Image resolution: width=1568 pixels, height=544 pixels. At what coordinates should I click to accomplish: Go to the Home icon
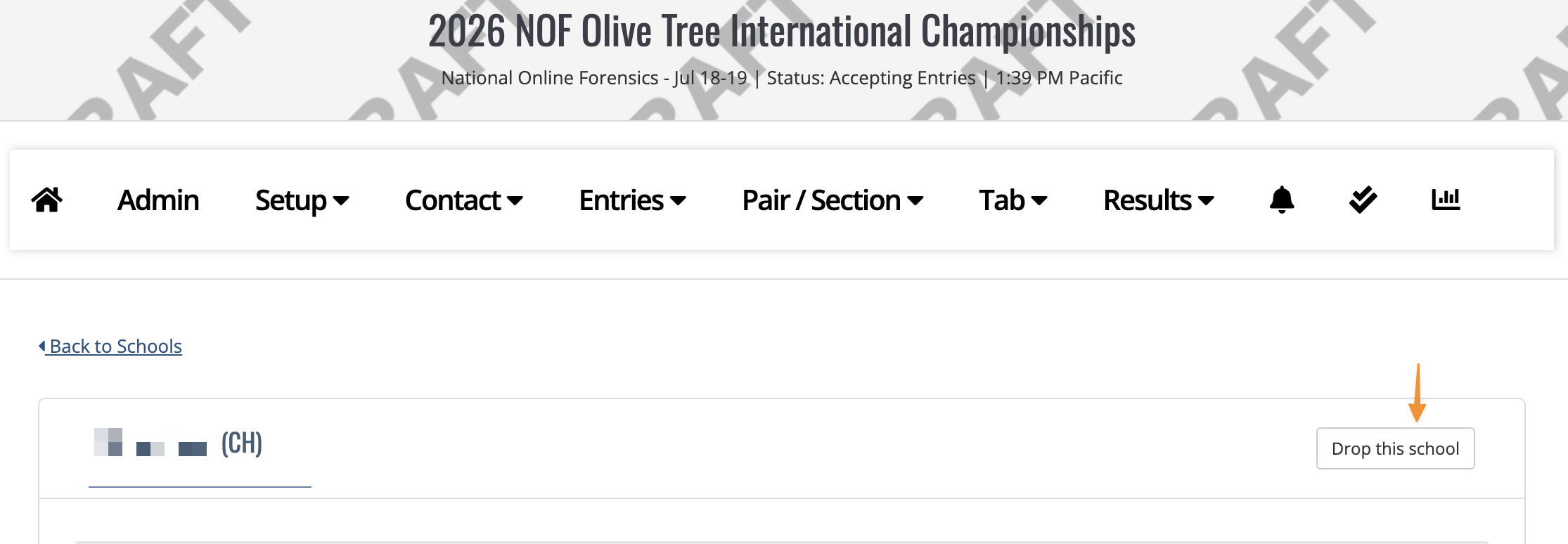pos(47,200)
